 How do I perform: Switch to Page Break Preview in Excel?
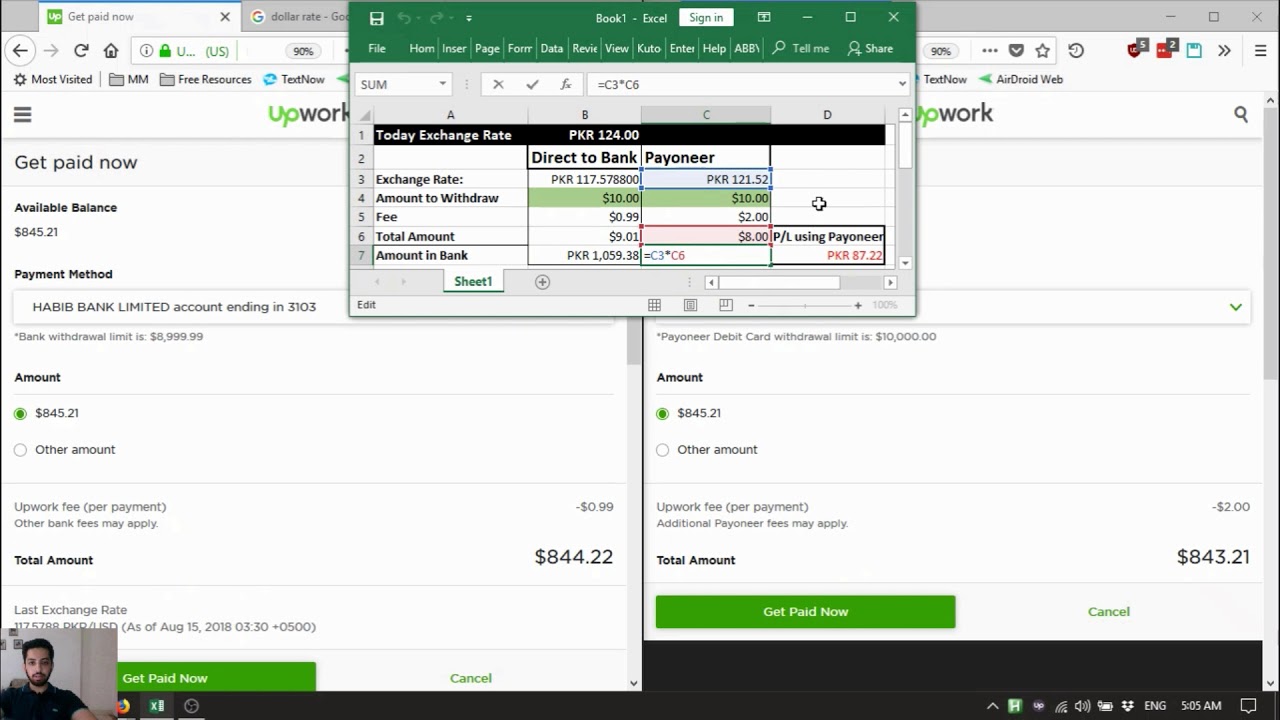[726, 305]
